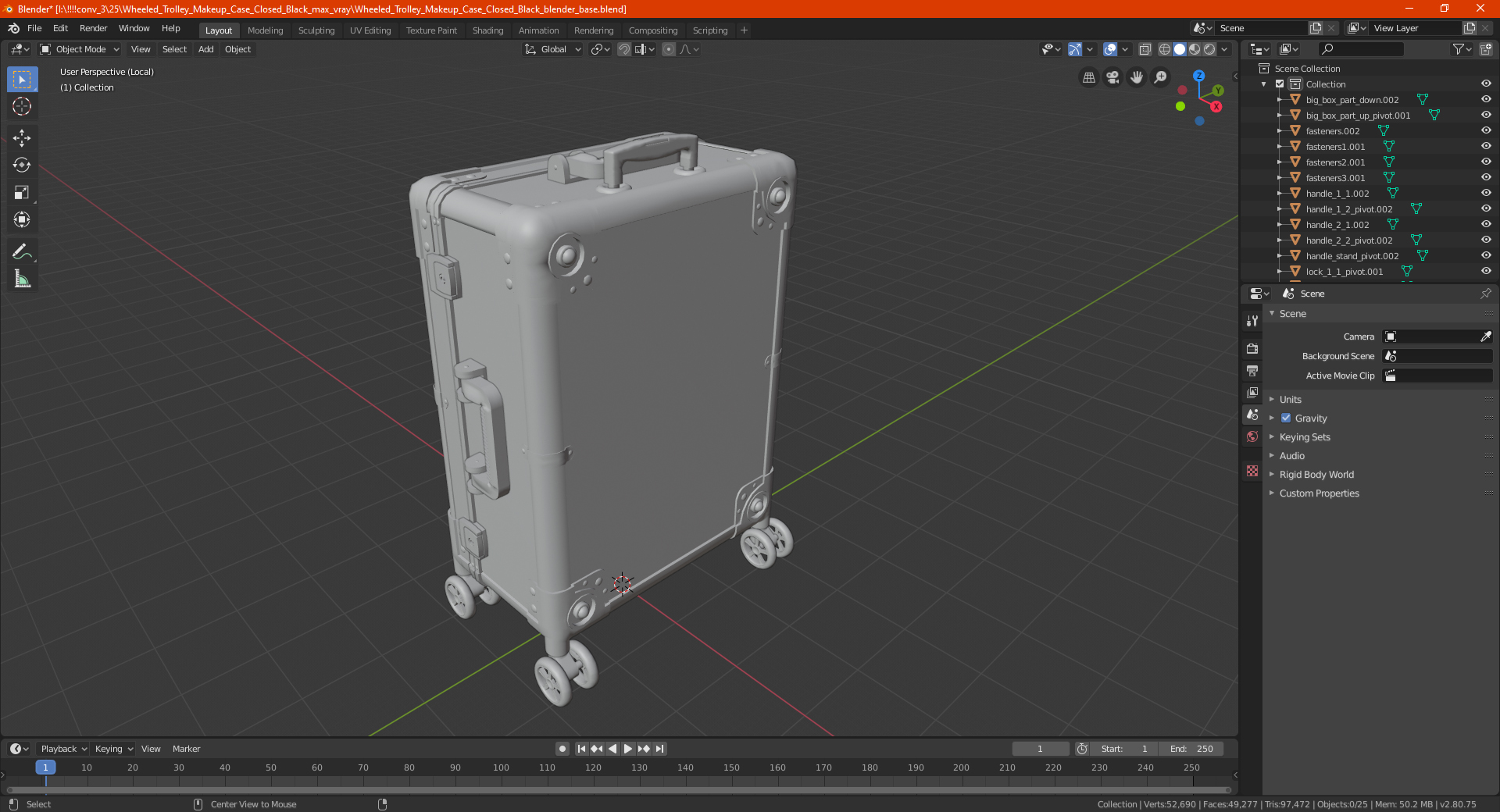Toggle proportional editing
The image size is (1500, 812).
click(669, 49)
